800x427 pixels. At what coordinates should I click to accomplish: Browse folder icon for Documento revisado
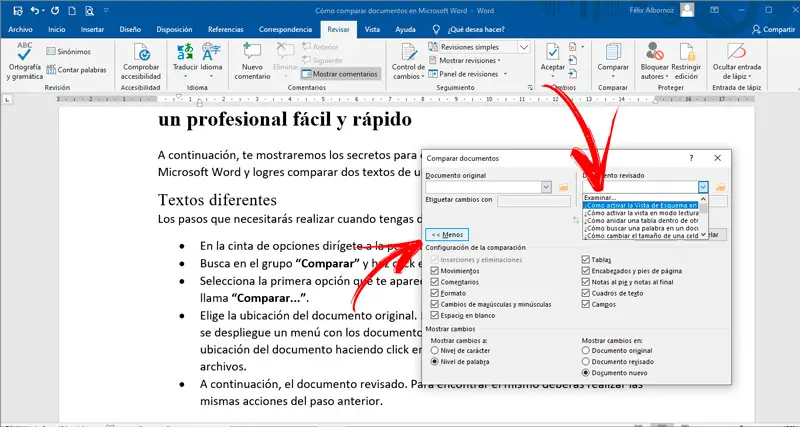pos(720,187)
